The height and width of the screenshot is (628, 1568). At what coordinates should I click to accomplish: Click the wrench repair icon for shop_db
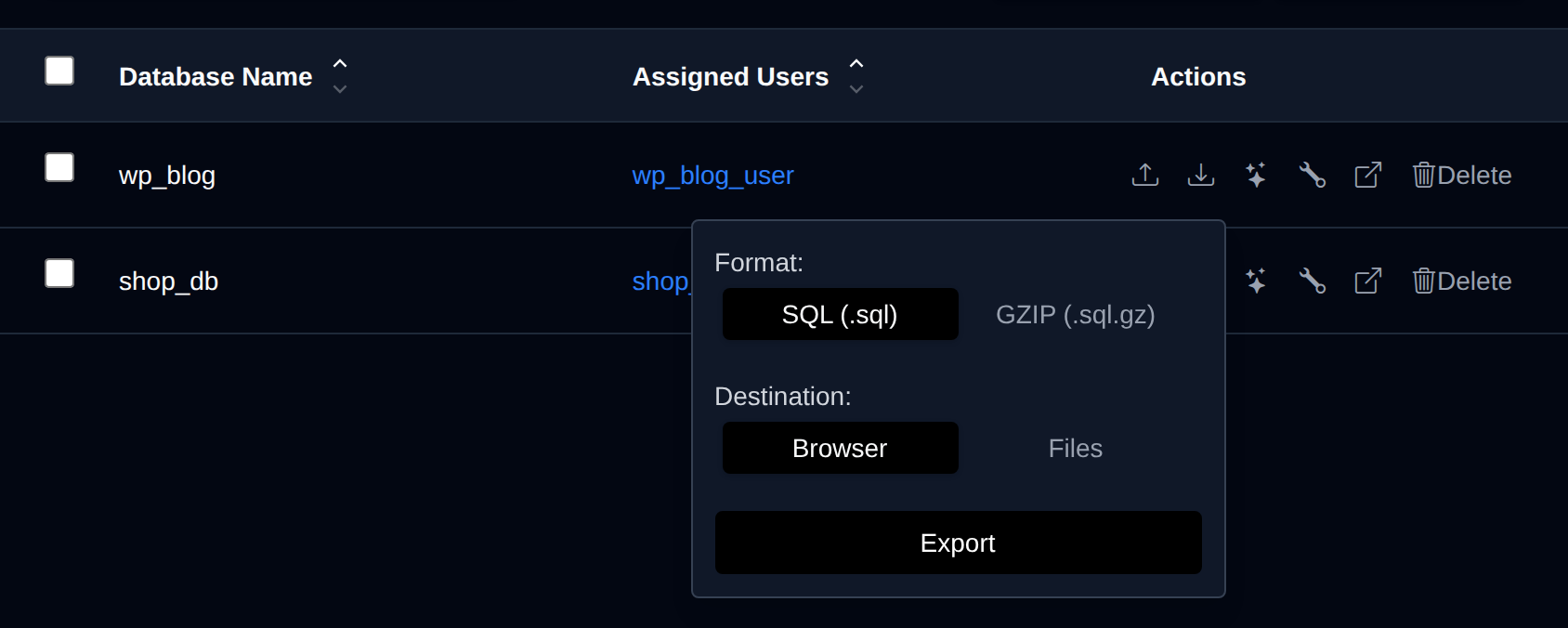[1312, 281]
